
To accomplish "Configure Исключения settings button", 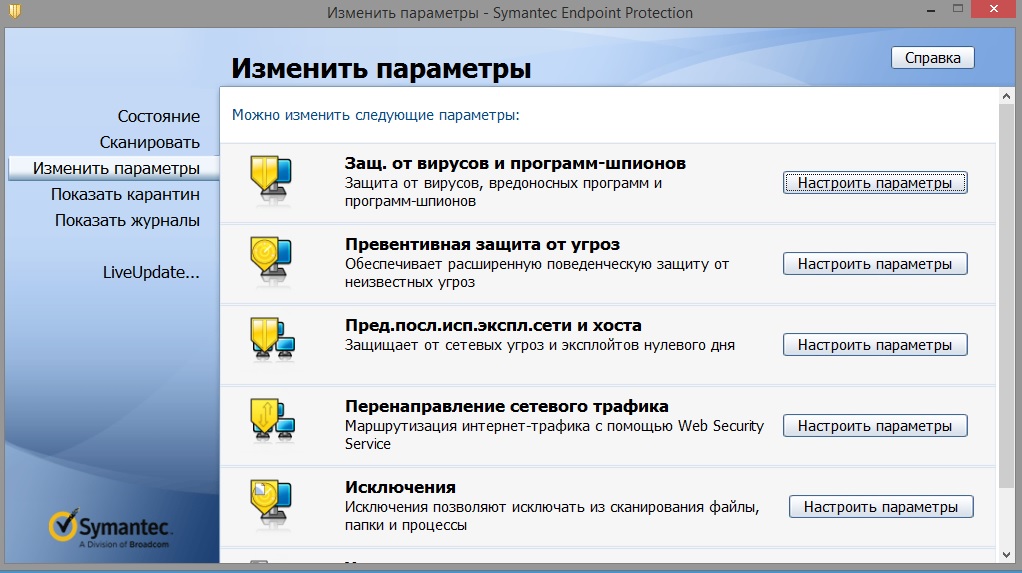I will click(881, 507).
